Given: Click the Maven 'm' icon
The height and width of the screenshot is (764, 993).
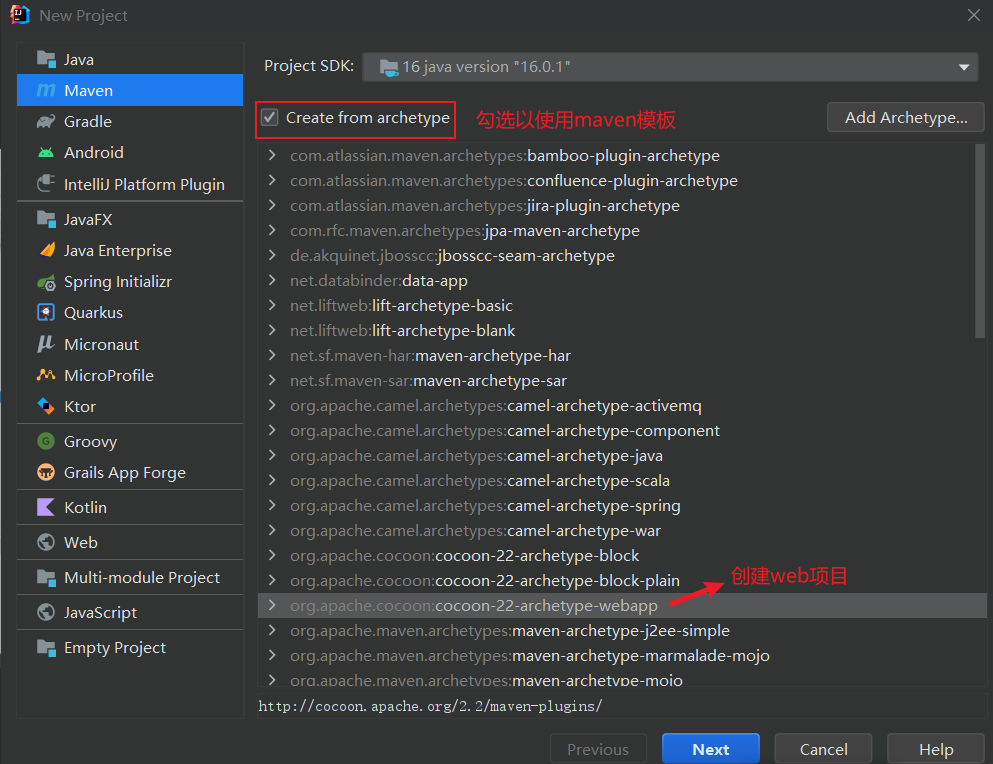Looking at the screenshot, I should tap(46, 91).
